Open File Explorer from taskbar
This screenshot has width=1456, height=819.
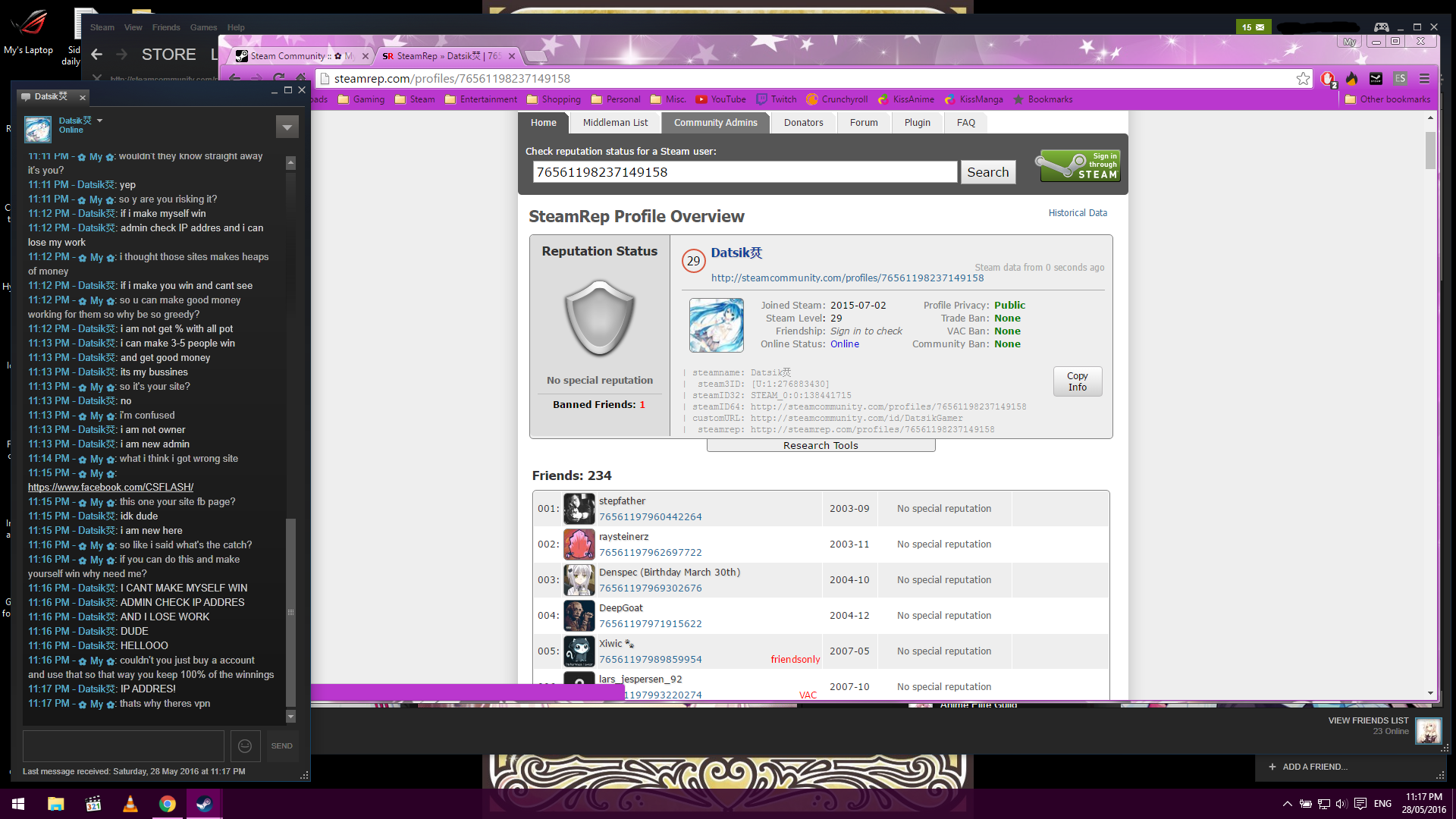(x=55, y=804)
